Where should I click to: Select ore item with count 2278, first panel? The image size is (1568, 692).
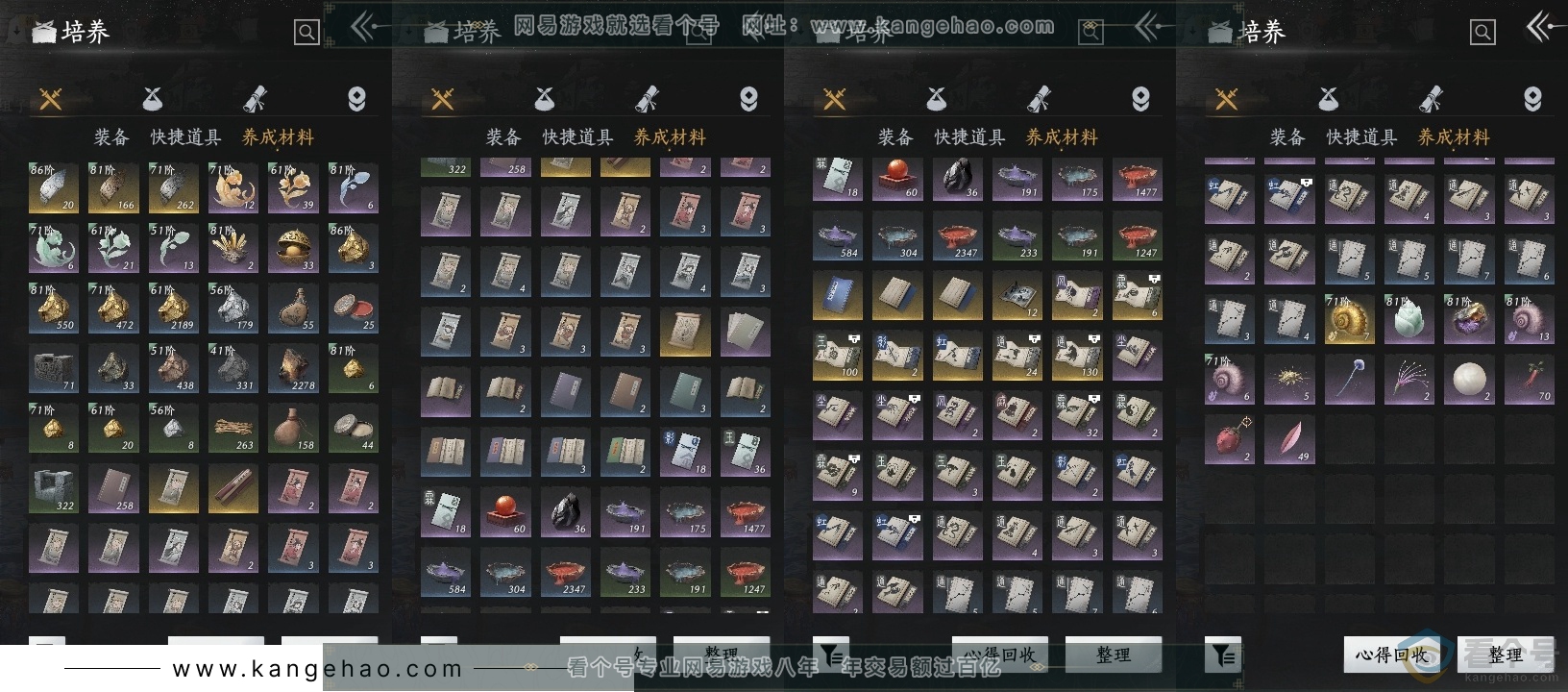[293, 368]
